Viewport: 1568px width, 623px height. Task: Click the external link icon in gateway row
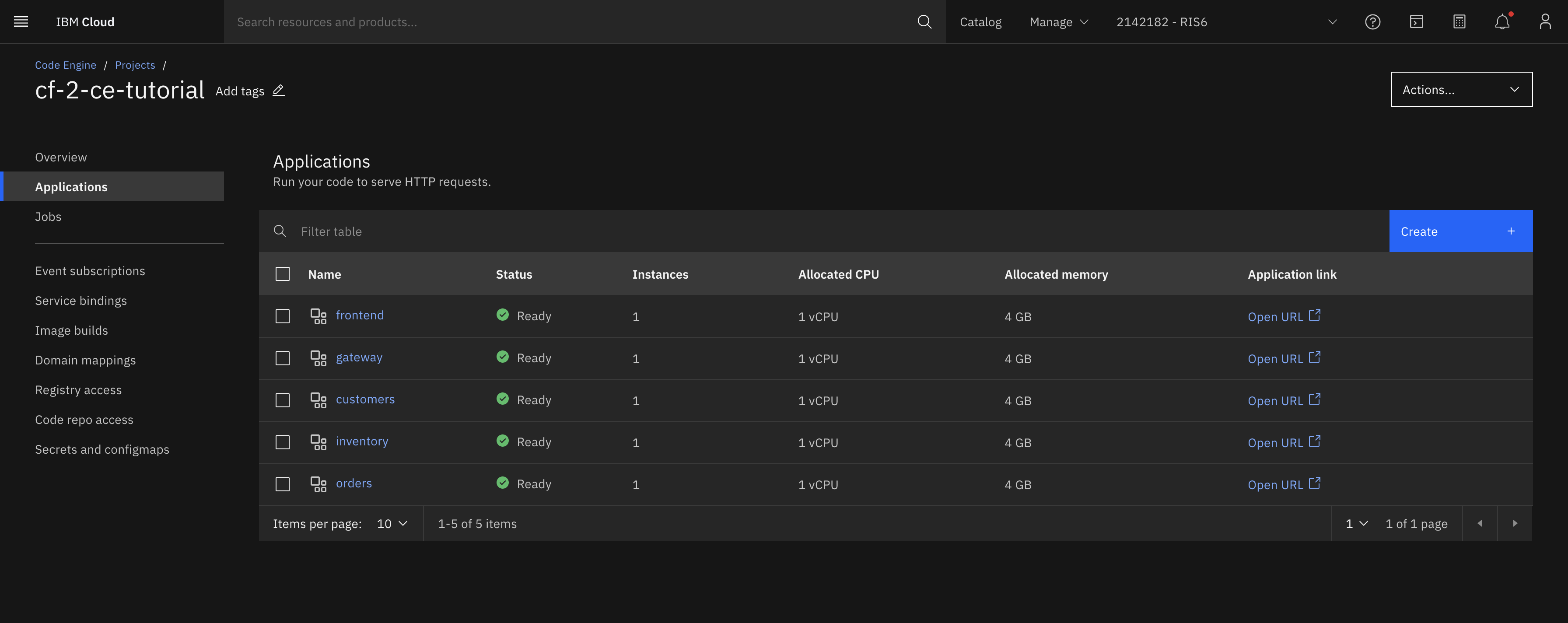coord(1314,357)
